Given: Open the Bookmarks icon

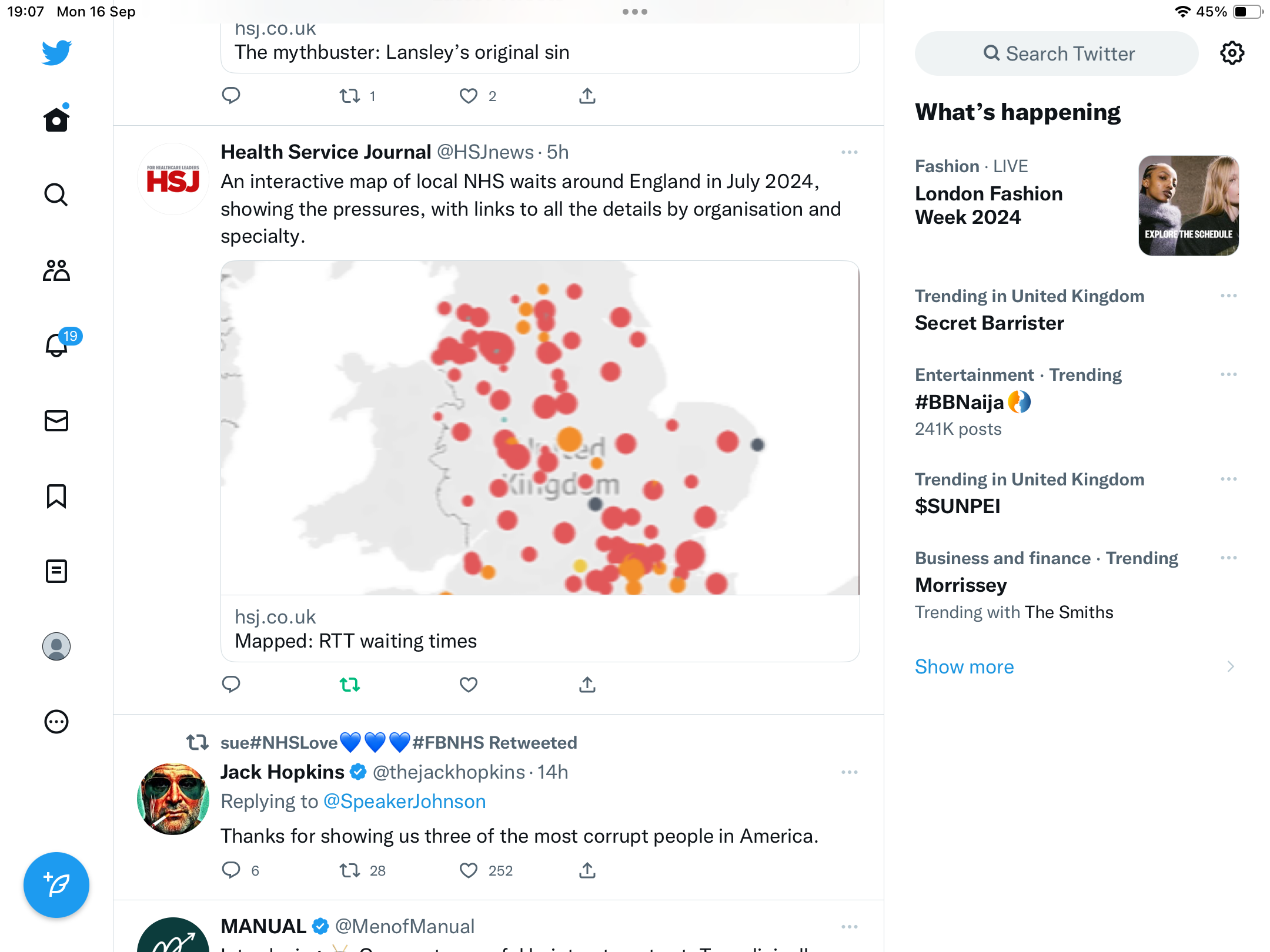Looking at the screenshot, I should (x=56, y=496).
